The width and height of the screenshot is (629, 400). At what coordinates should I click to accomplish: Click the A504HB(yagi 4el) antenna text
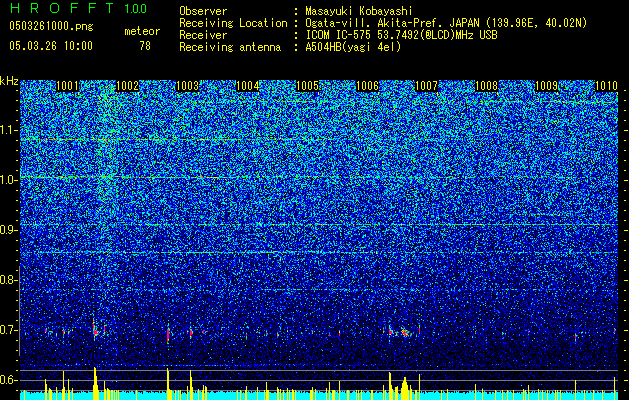point(353,47)
